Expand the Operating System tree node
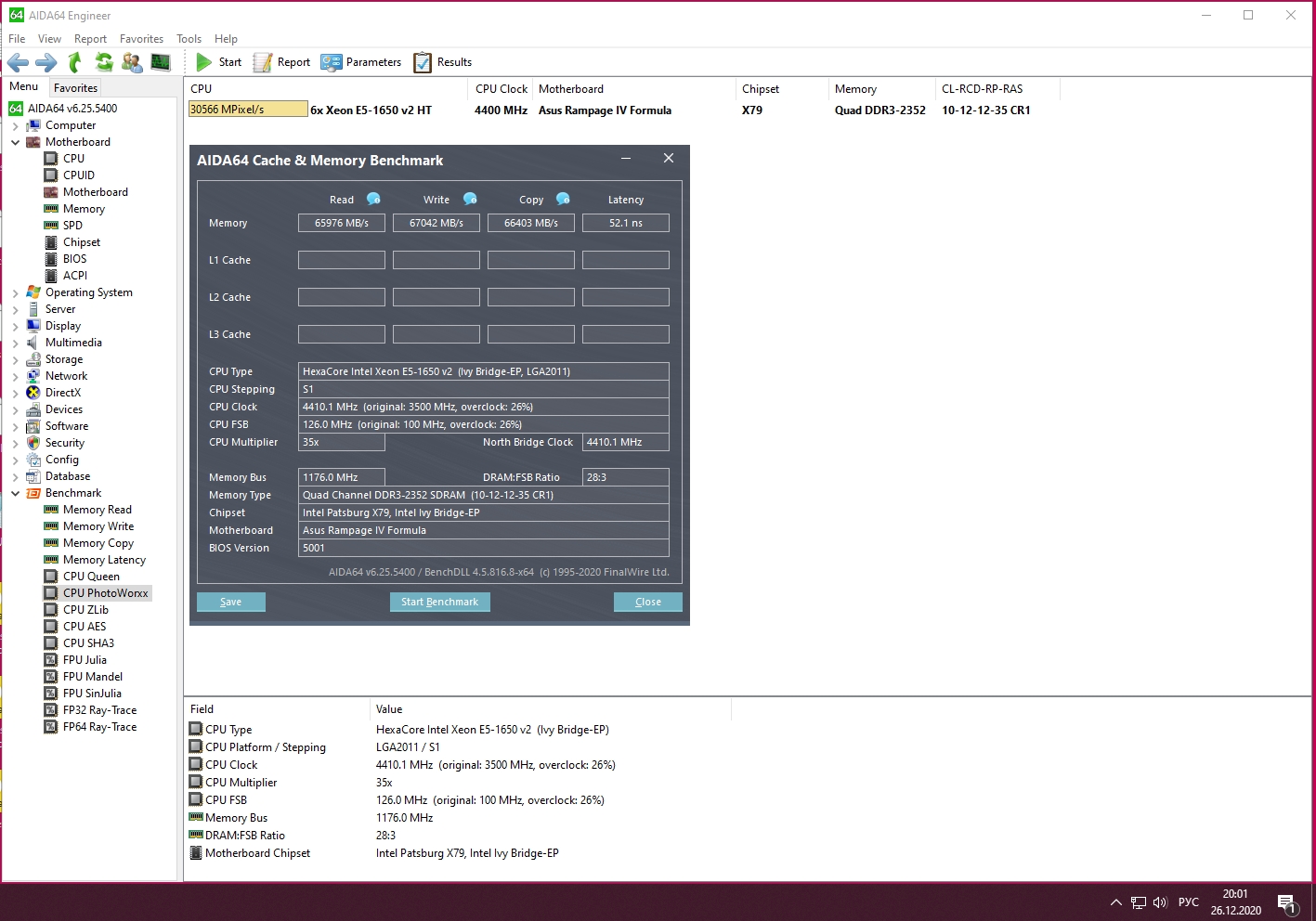 pos(15,292)
